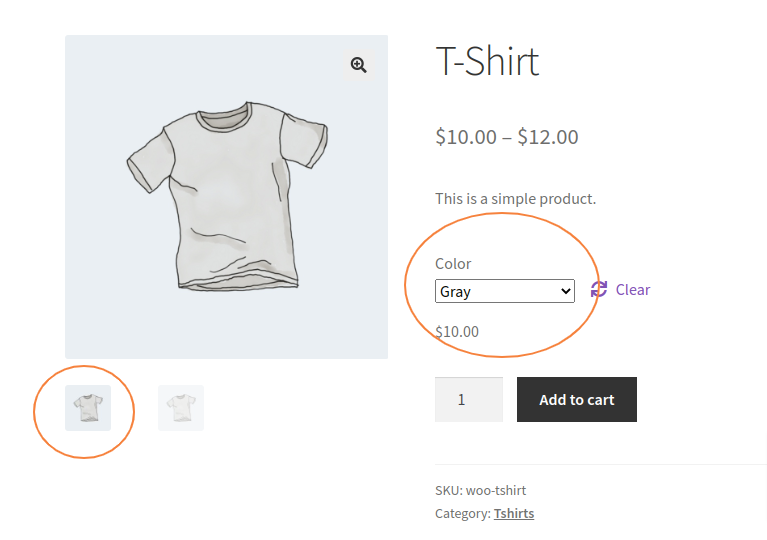The height and width of the screenshot is (540, 767).
Task: Click the $10.00 minimum price in range
Action: pos(466,137)
